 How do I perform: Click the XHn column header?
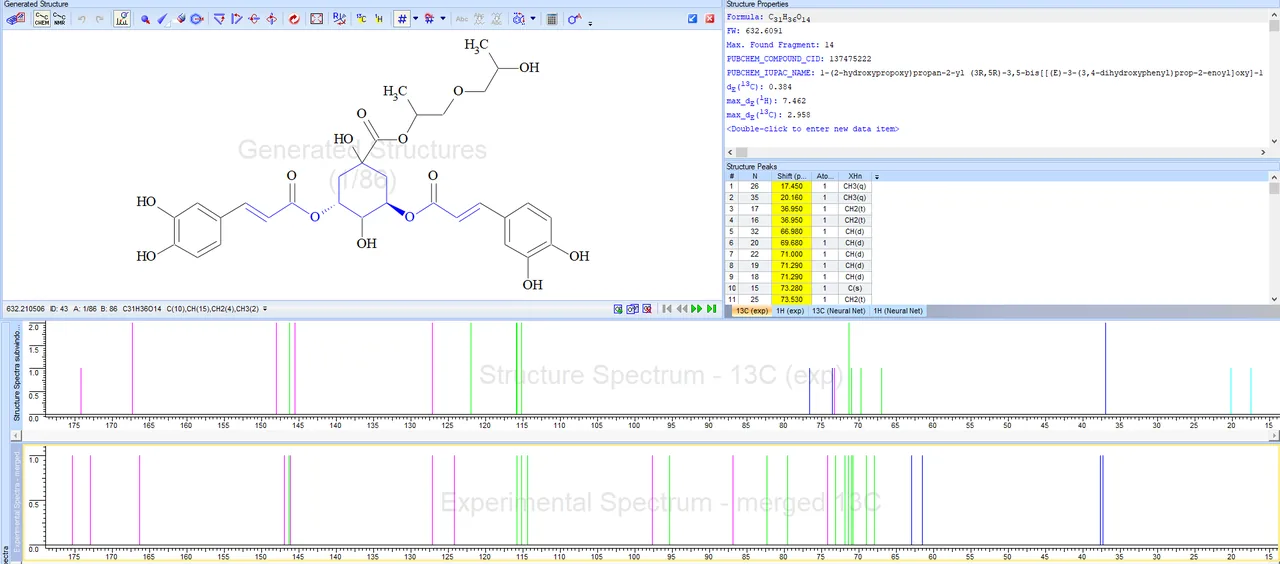tap(854, 176)
